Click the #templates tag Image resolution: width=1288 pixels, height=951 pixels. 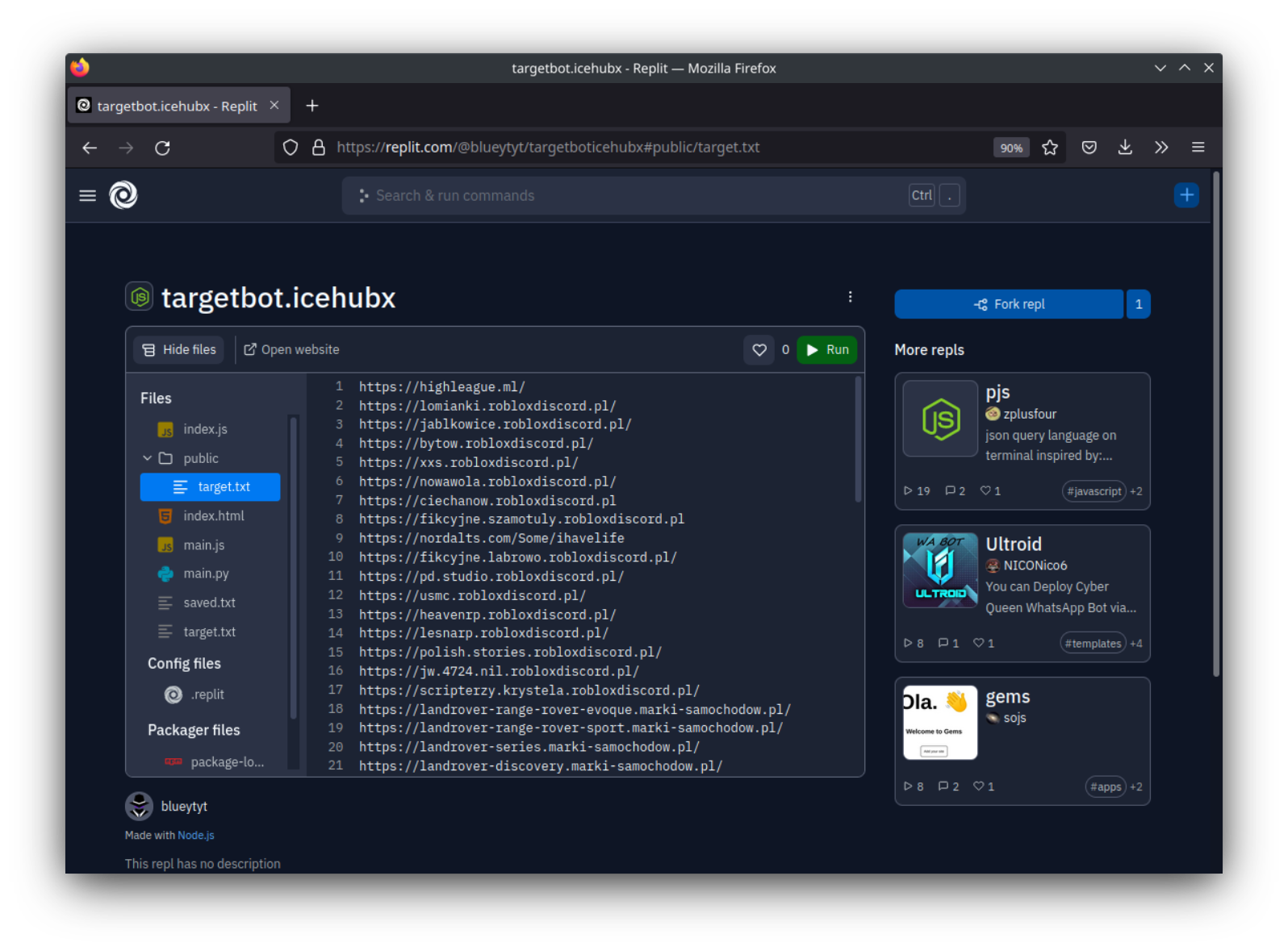(1093, 644)
